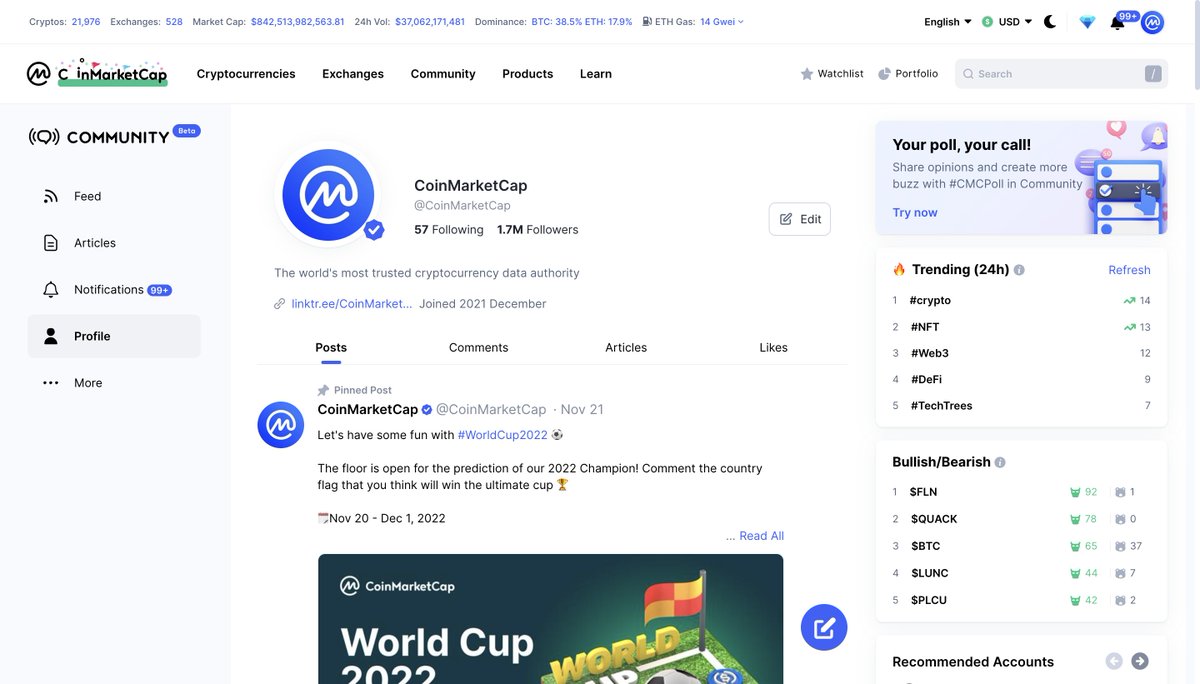The width and height of the screenshot is (1200, 684).
Task: Click the Try now link
Action: [x=915, y=213]
